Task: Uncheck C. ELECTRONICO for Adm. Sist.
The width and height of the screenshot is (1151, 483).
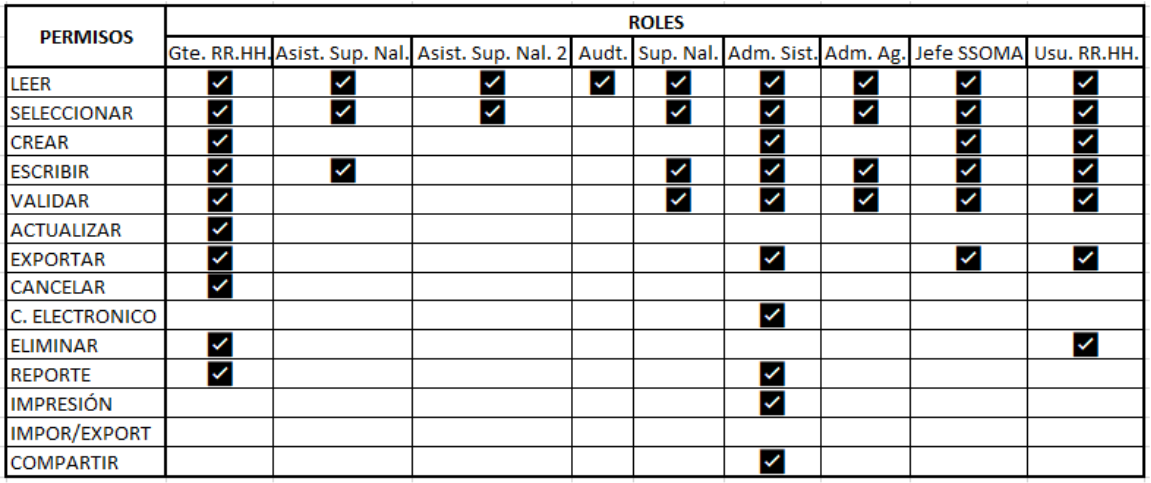Action: [771, 317]
